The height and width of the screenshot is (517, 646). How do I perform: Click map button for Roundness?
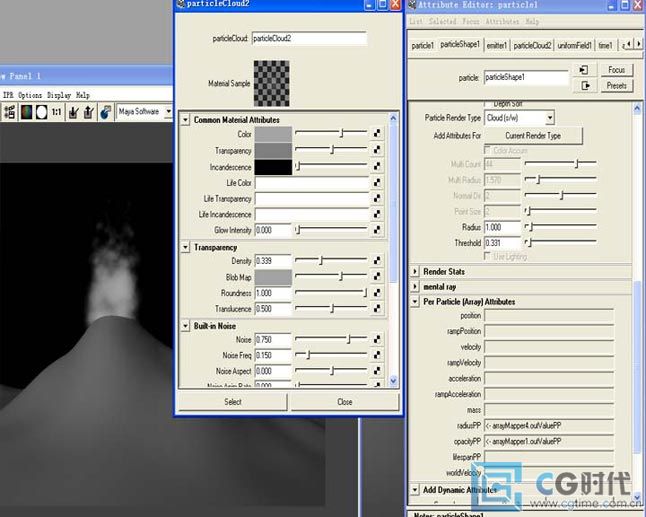point(377,292)
